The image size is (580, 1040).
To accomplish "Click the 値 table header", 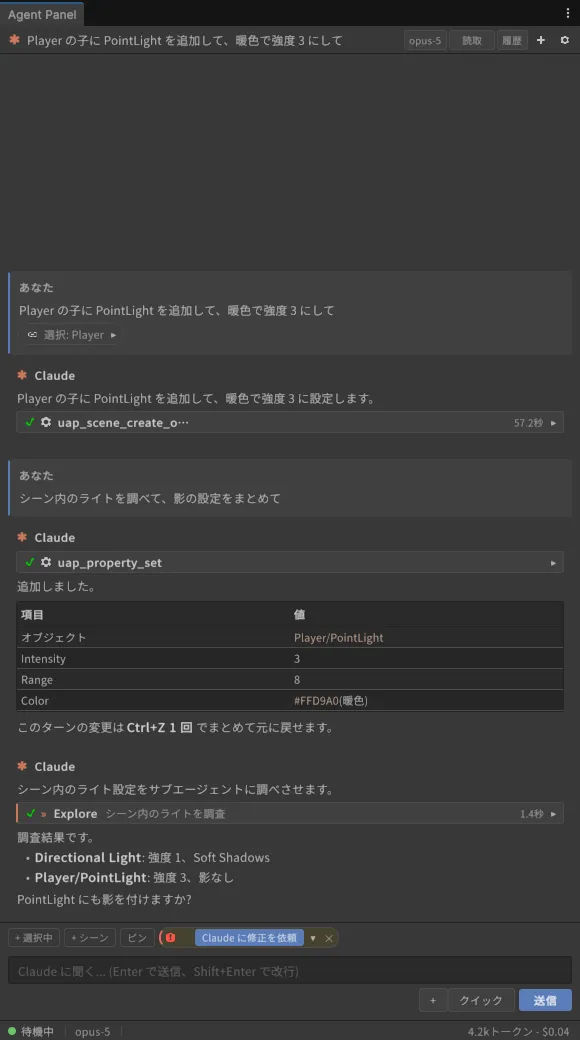I will pyautogui.click(x=299, y=615).
